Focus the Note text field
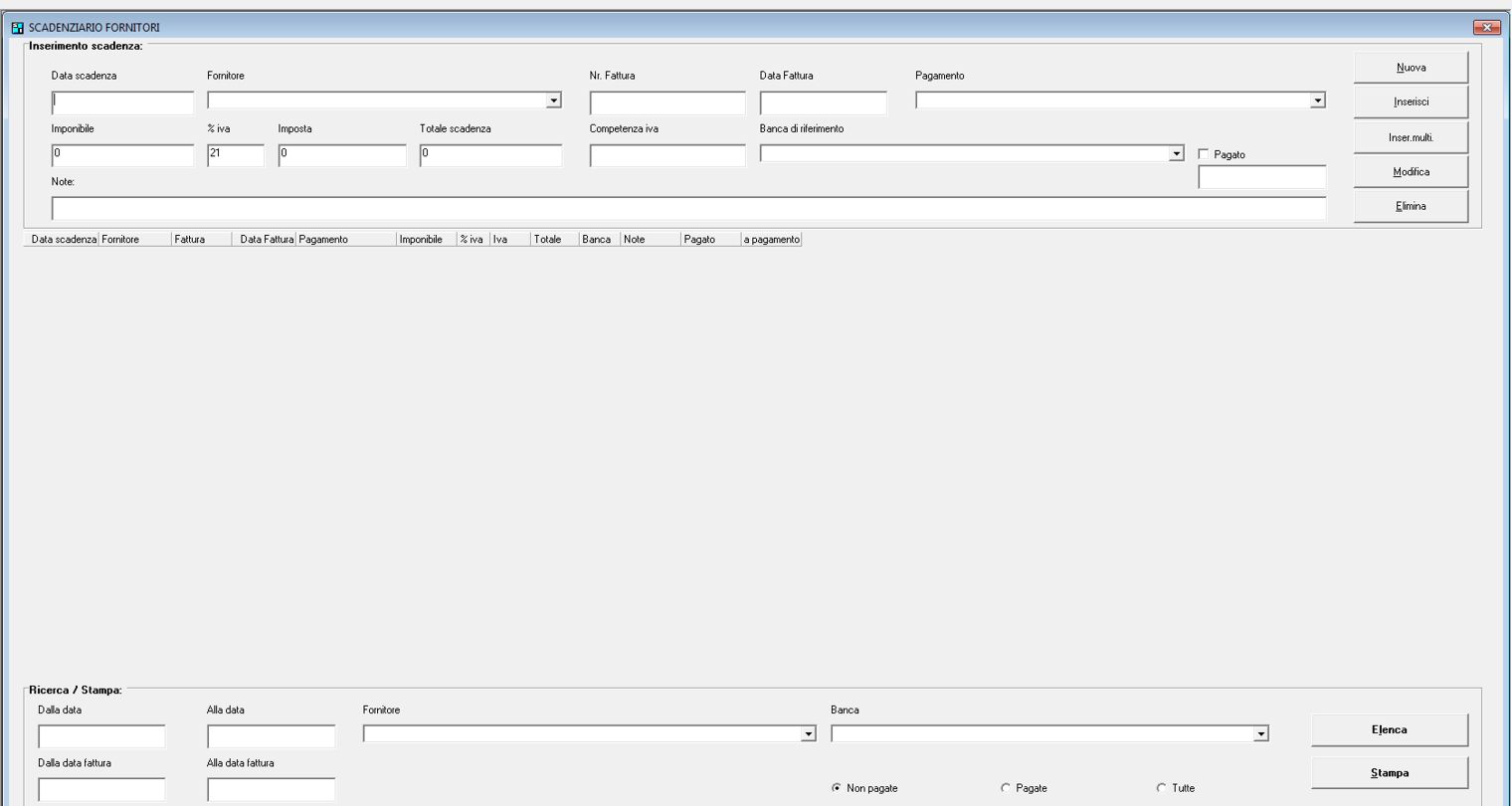The width and height of the screenshot is (1512, 806). [688, 208]
